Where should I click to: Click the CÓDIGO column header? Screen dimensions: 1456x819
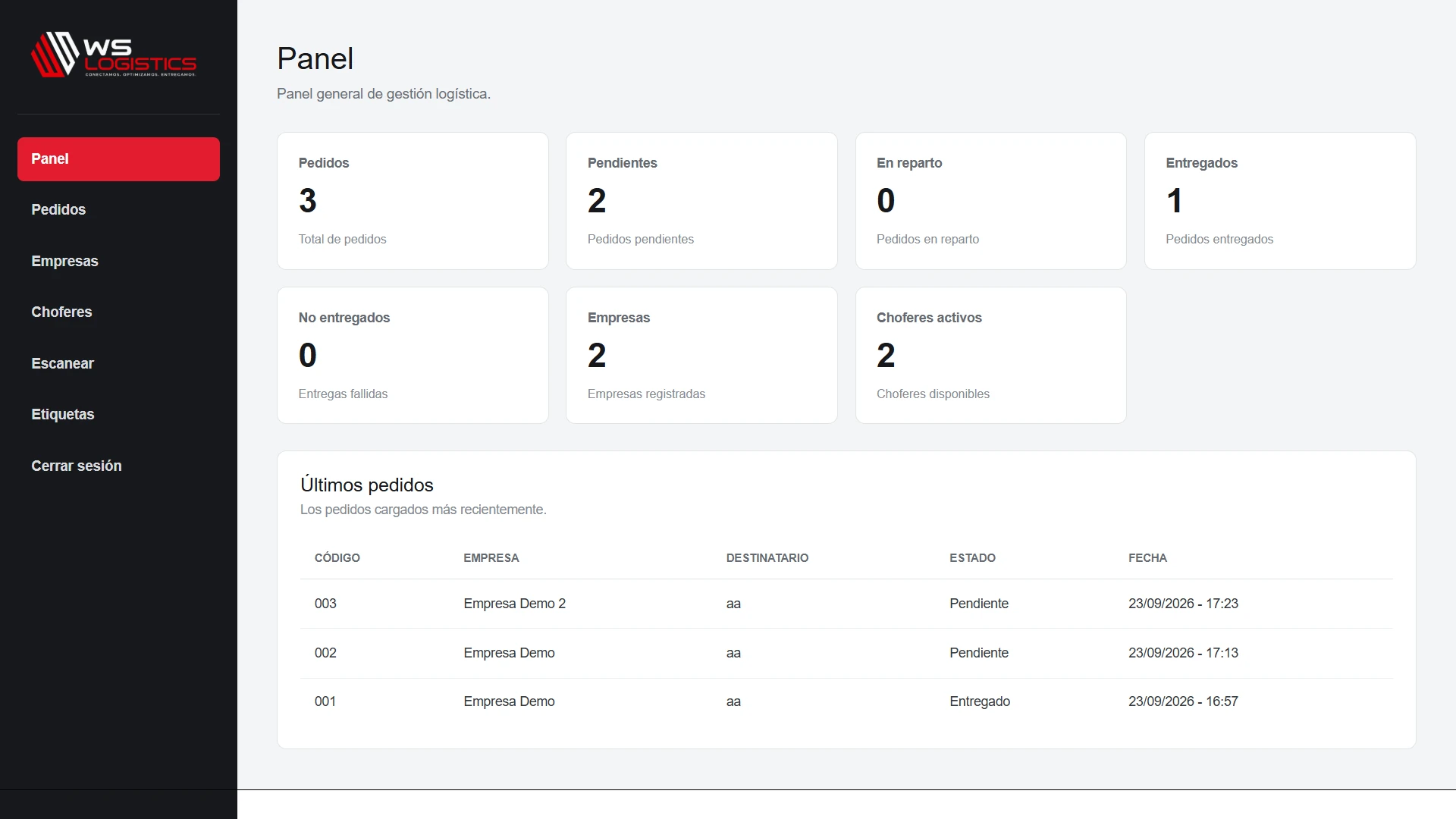point(337,558)
